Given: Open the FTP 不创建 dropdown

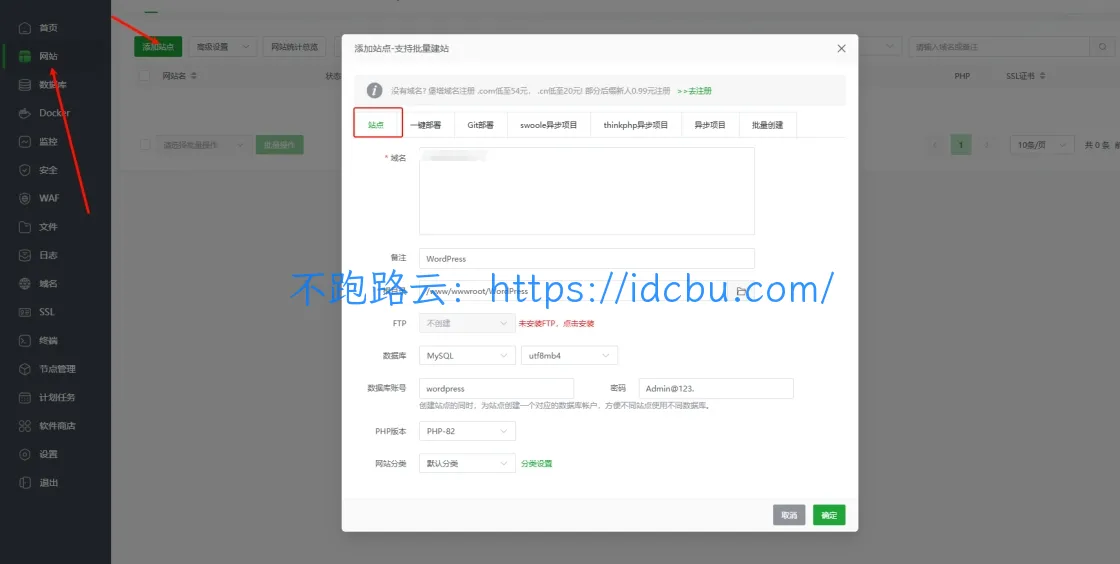Looking at the screenshot, I should click(x=467, y=323).
